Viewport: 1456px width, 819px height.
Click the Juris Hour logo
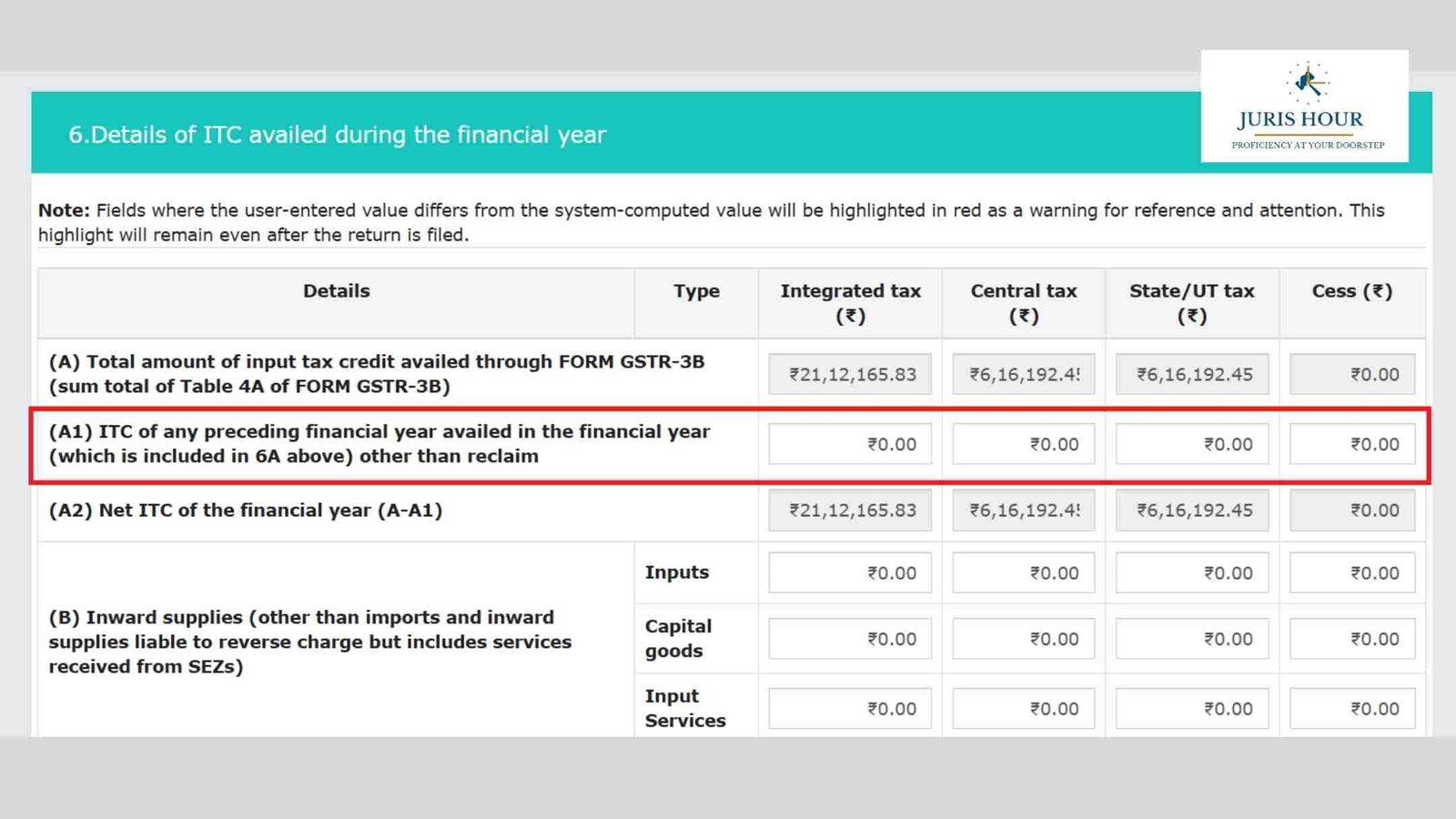pos(1304,106)
